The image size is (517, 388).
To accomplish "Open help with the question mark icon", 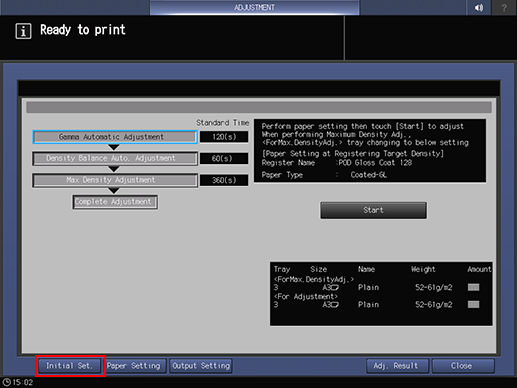I will (x=504, y=7).
